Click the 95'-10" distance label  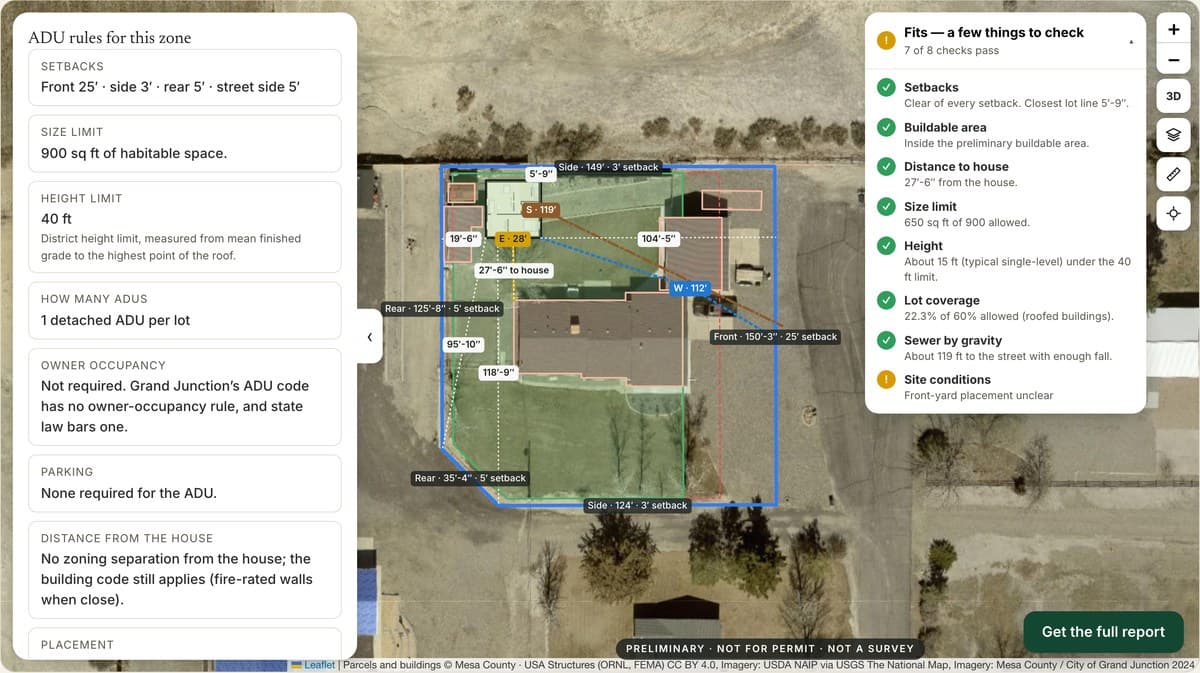click(x=464, y=344)
